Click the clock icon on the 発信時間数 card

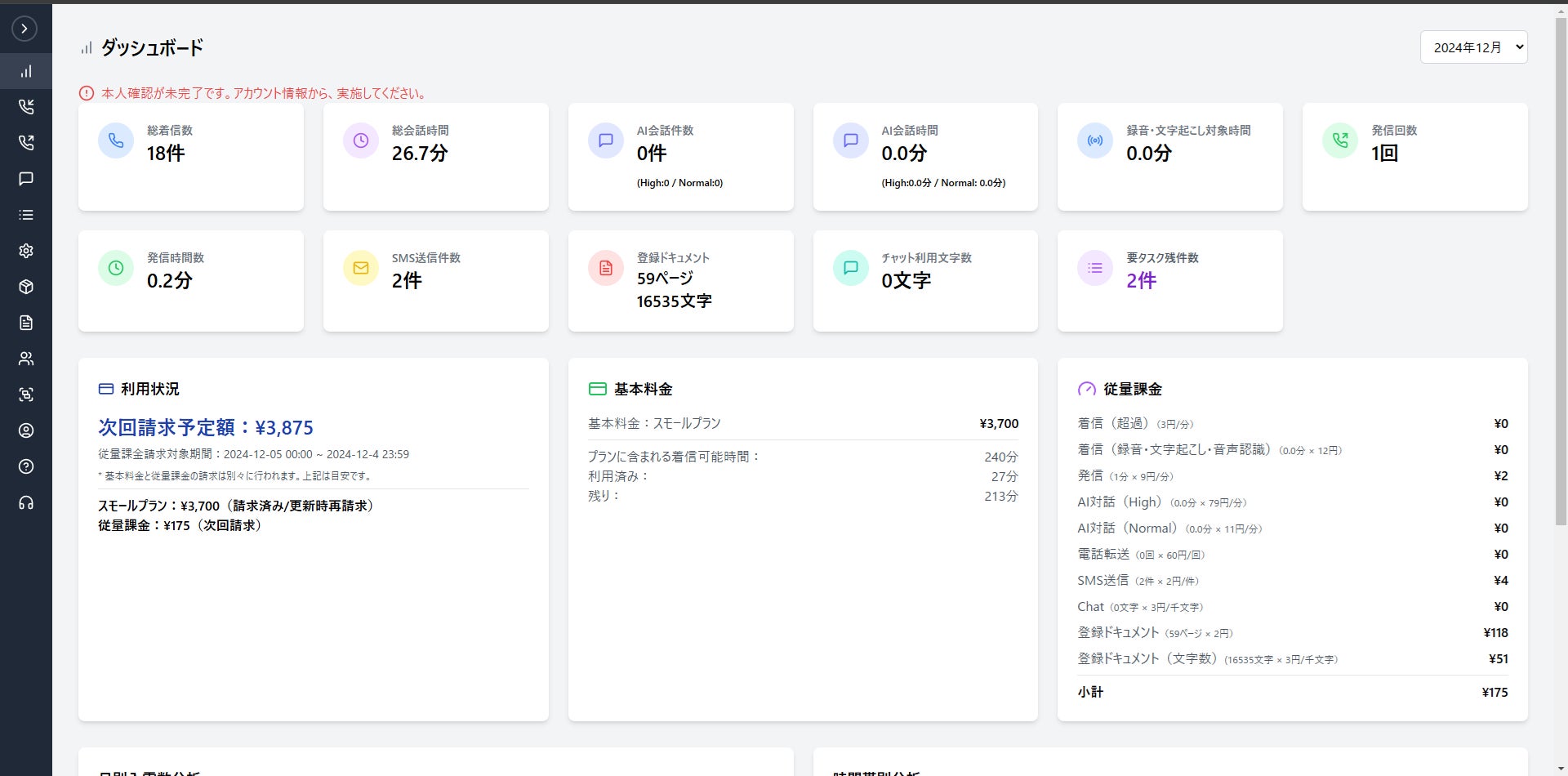tap(116, 268)
